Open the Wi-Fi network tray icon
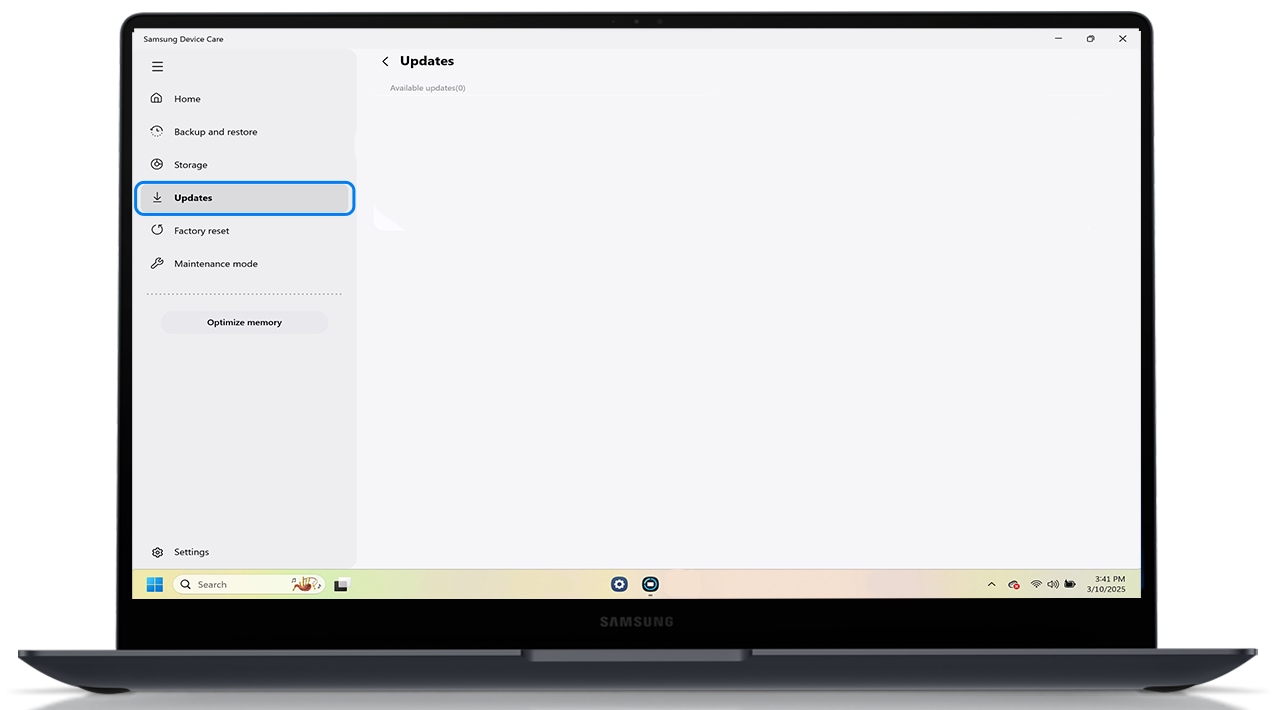Image resolution: width=1280 pixels, height=710 pixels. [x=1036, y=584]
